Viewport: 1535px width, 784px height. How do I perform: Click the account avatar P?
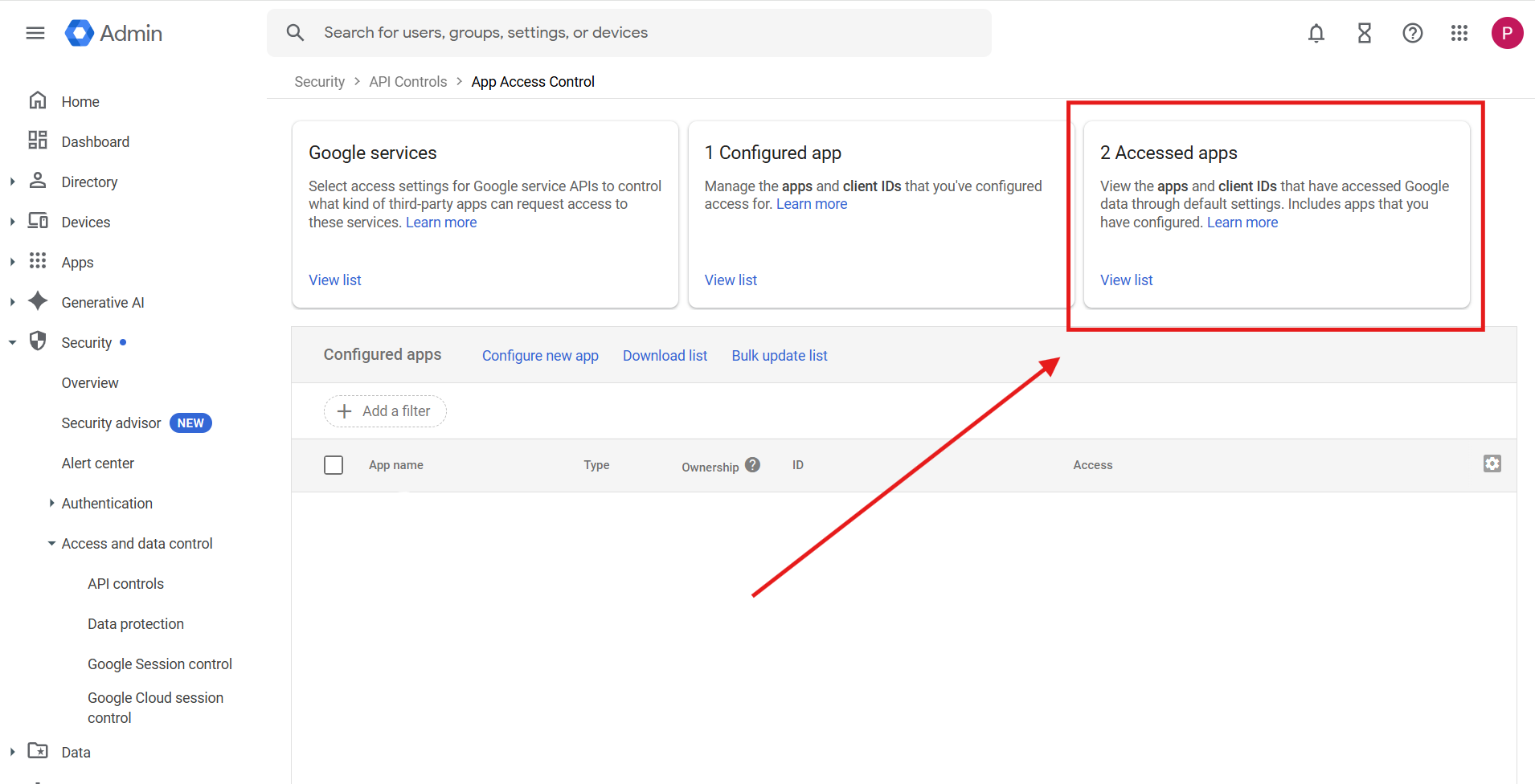1508,33
